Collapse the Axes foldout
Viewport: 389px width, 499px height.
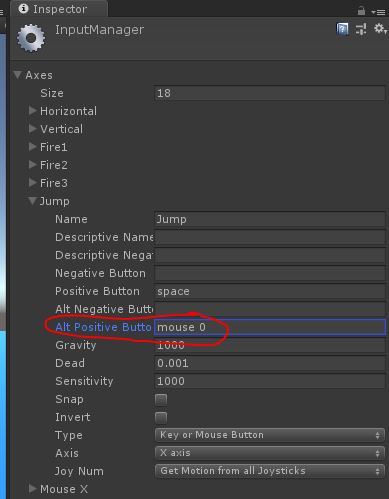tap(18, 75)
